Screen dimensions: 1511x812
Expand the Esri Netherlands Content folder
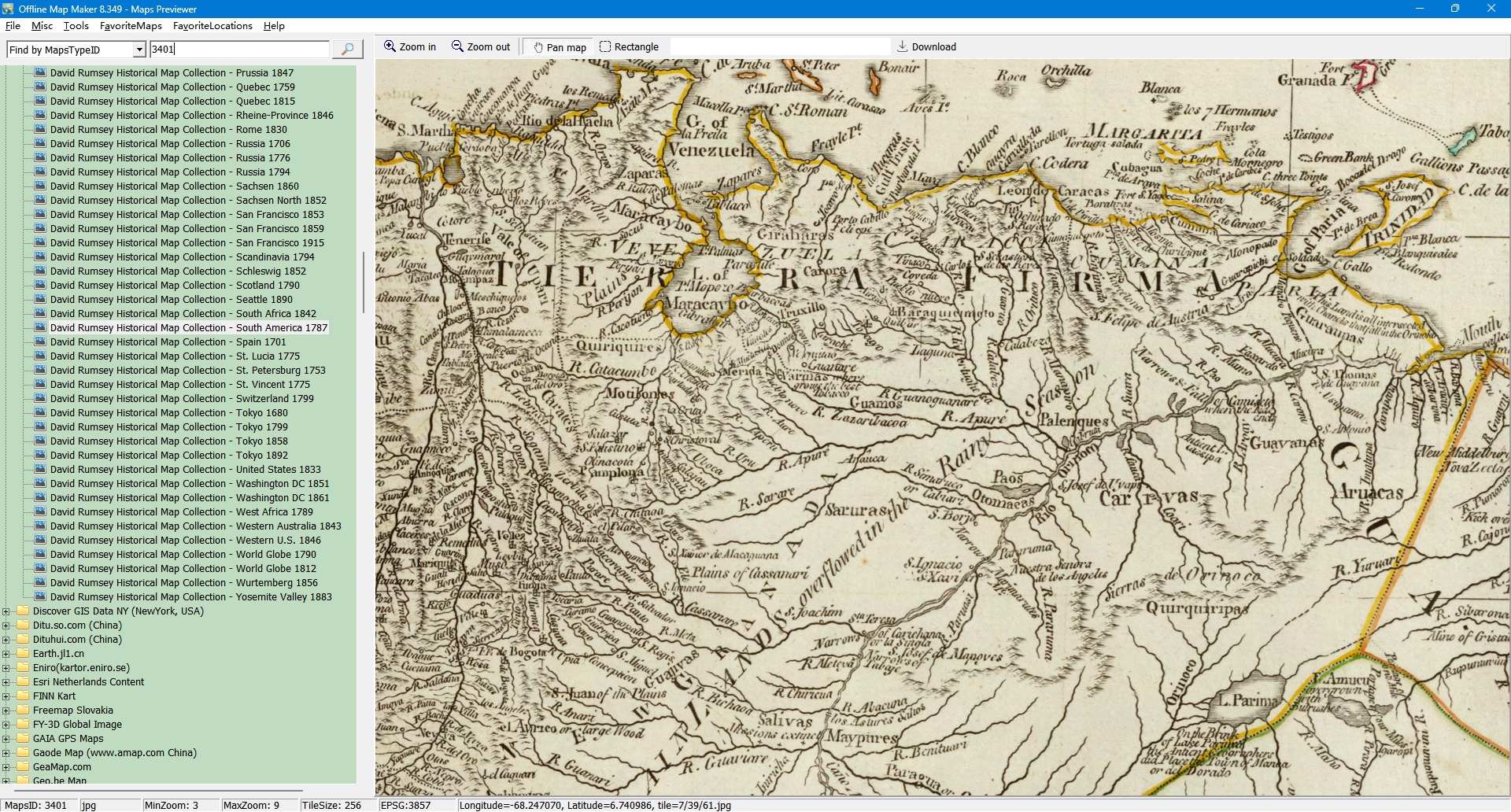pos(6,682)
